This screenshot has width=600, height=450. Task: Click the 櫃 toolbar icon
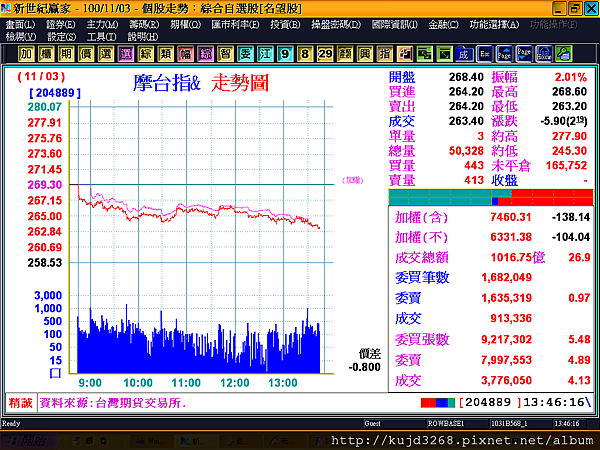point(46,54)
